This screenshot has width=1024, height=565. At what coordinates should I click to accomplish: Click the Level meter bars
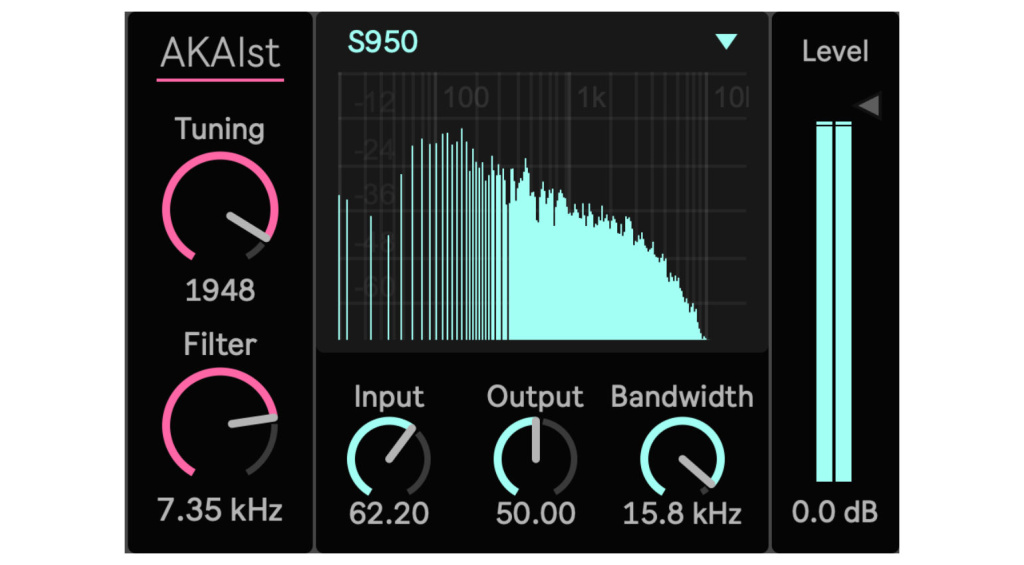[834, 301]
